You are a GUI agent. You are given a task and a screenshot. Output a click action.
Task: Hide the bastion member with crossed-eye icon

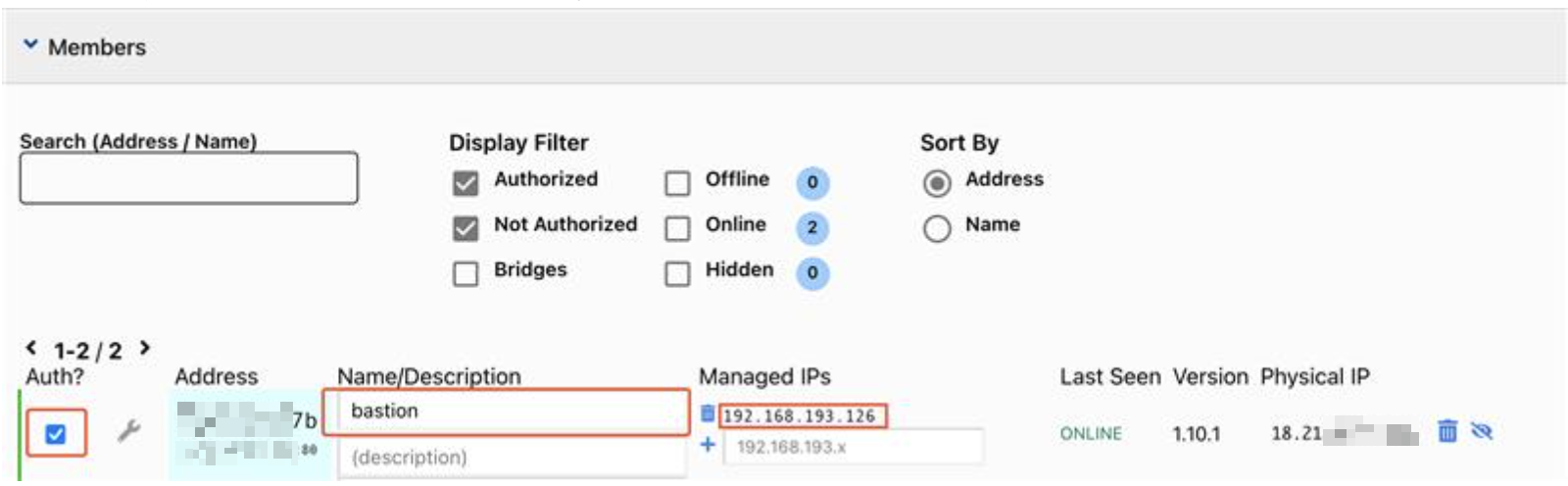pyautogui.click(x=1482, y=431)
